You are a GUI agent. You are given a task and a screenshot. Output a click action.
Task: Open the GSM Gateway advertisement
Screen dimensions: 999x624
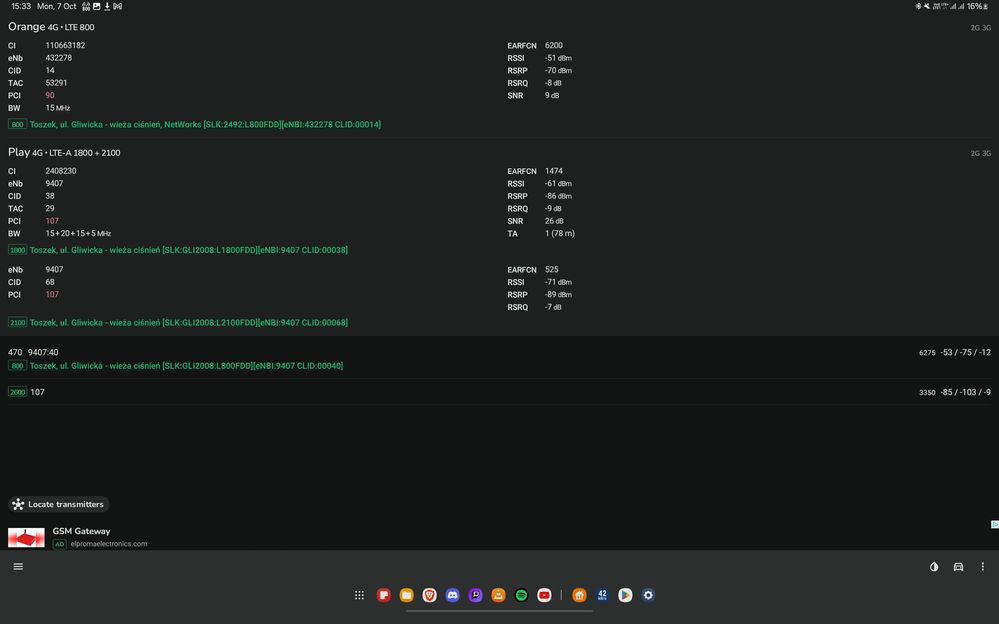(81, 532)
